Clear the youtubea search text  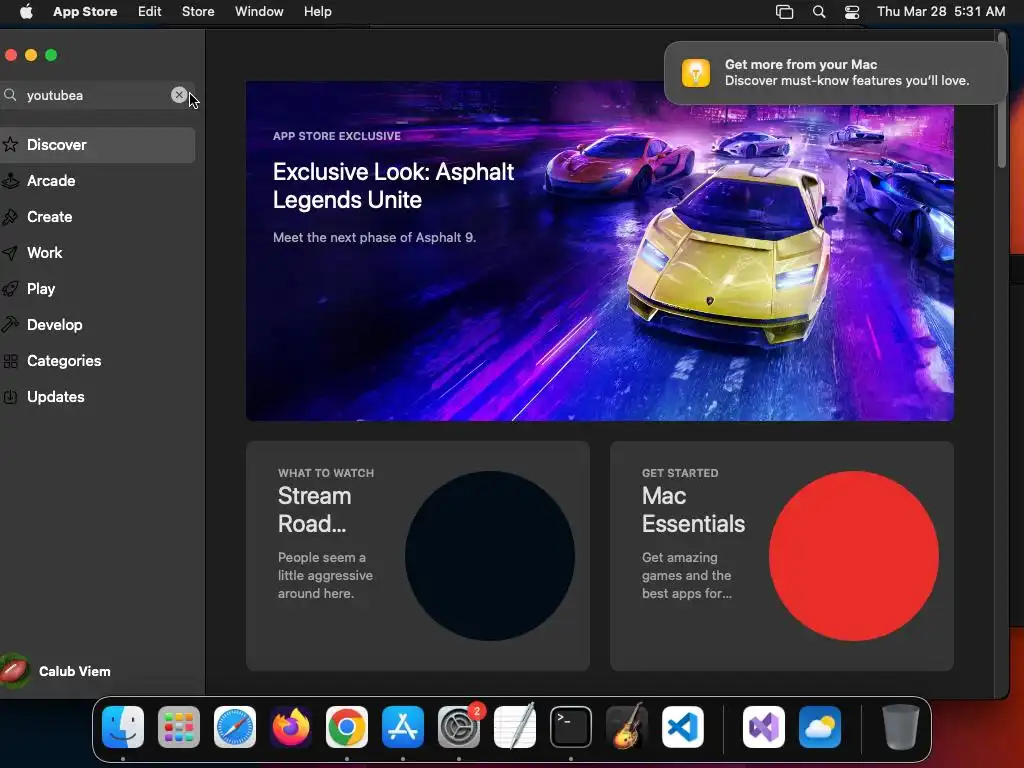point(178,95)
